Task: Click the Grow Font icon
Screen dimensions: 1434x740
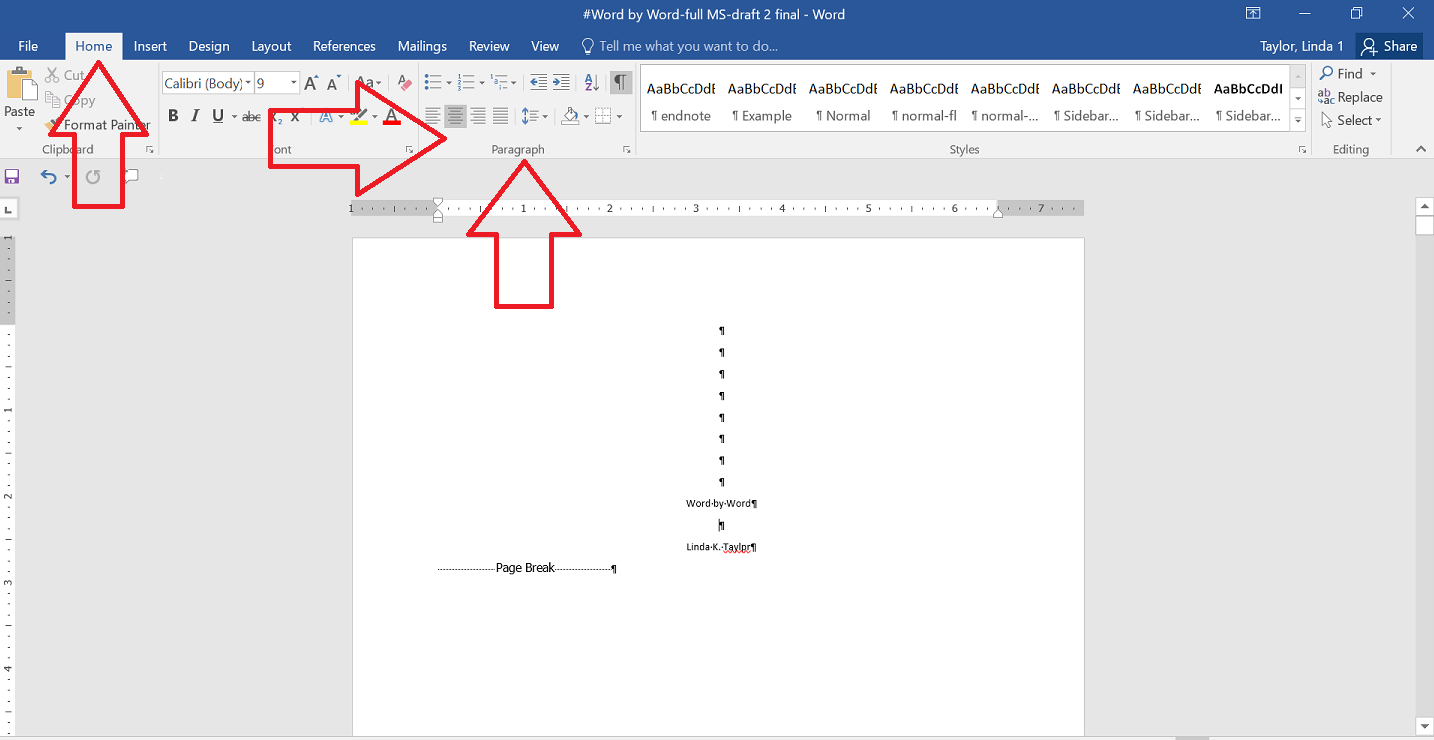Action: pyautogui.click(x=311, y=83)
